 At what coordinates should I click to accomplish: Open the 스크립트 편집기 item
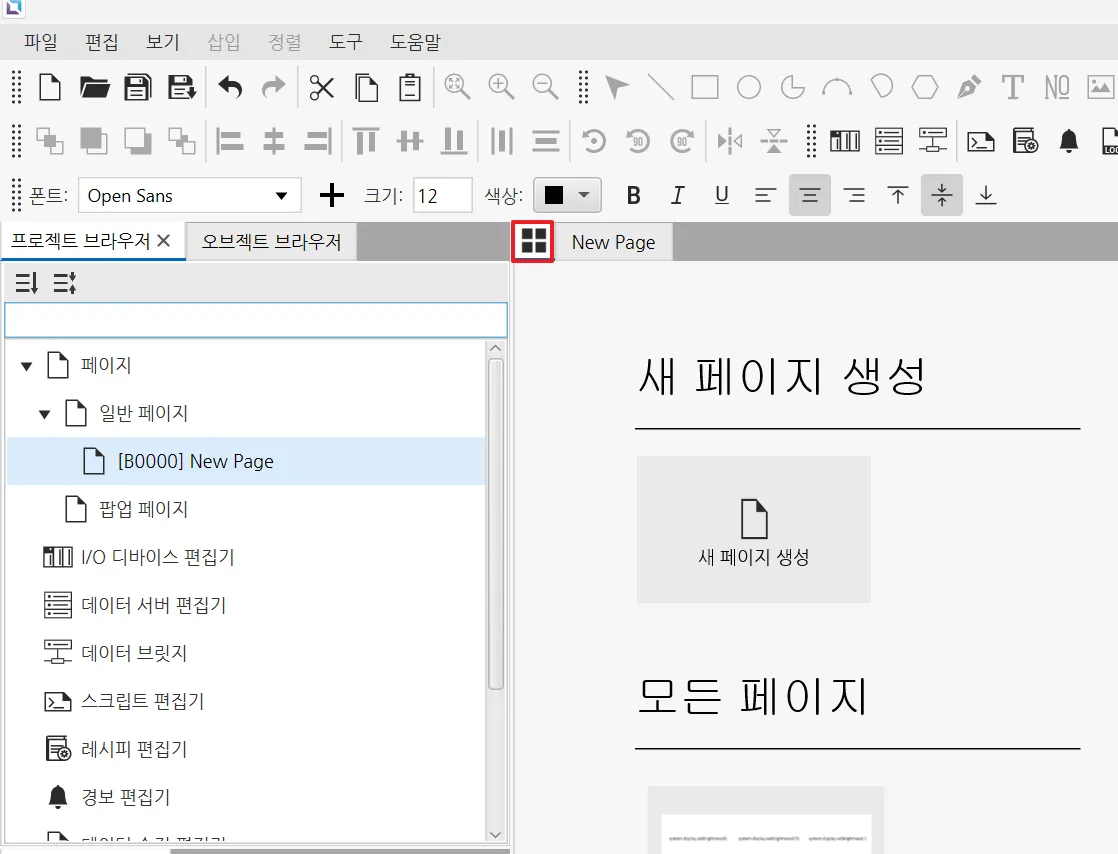(142, 701)
